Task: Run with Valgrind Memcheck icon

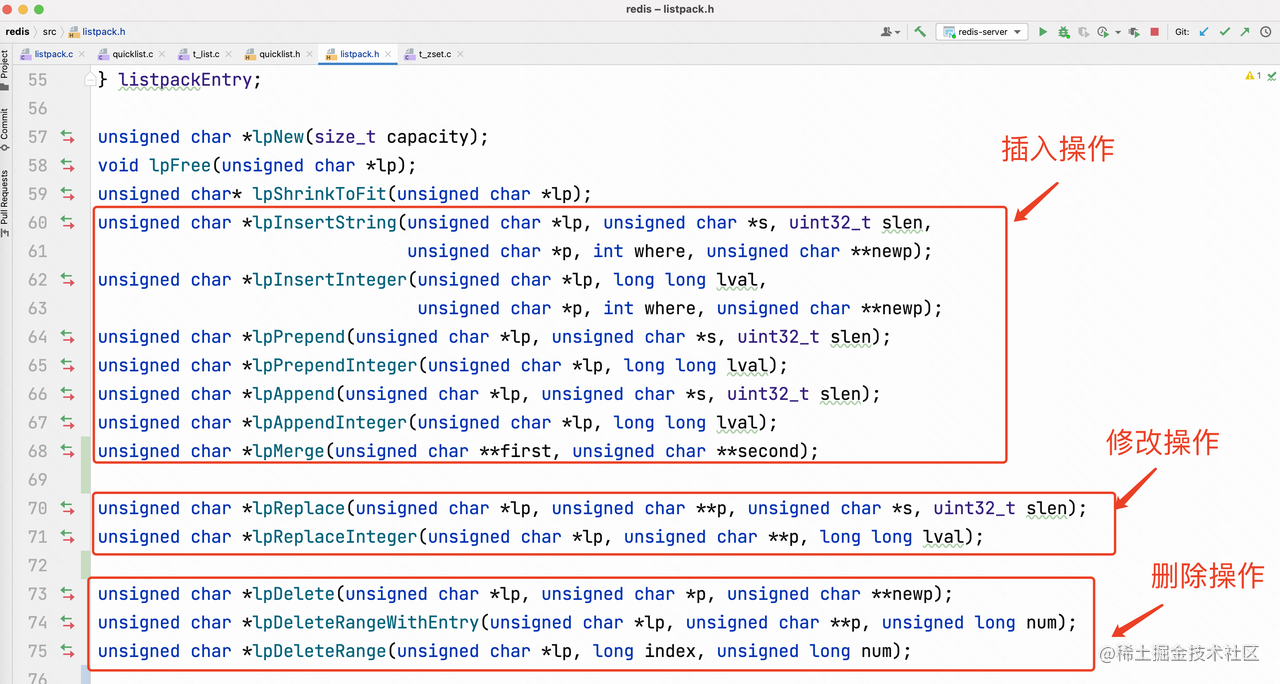Action: (1134, 32)
